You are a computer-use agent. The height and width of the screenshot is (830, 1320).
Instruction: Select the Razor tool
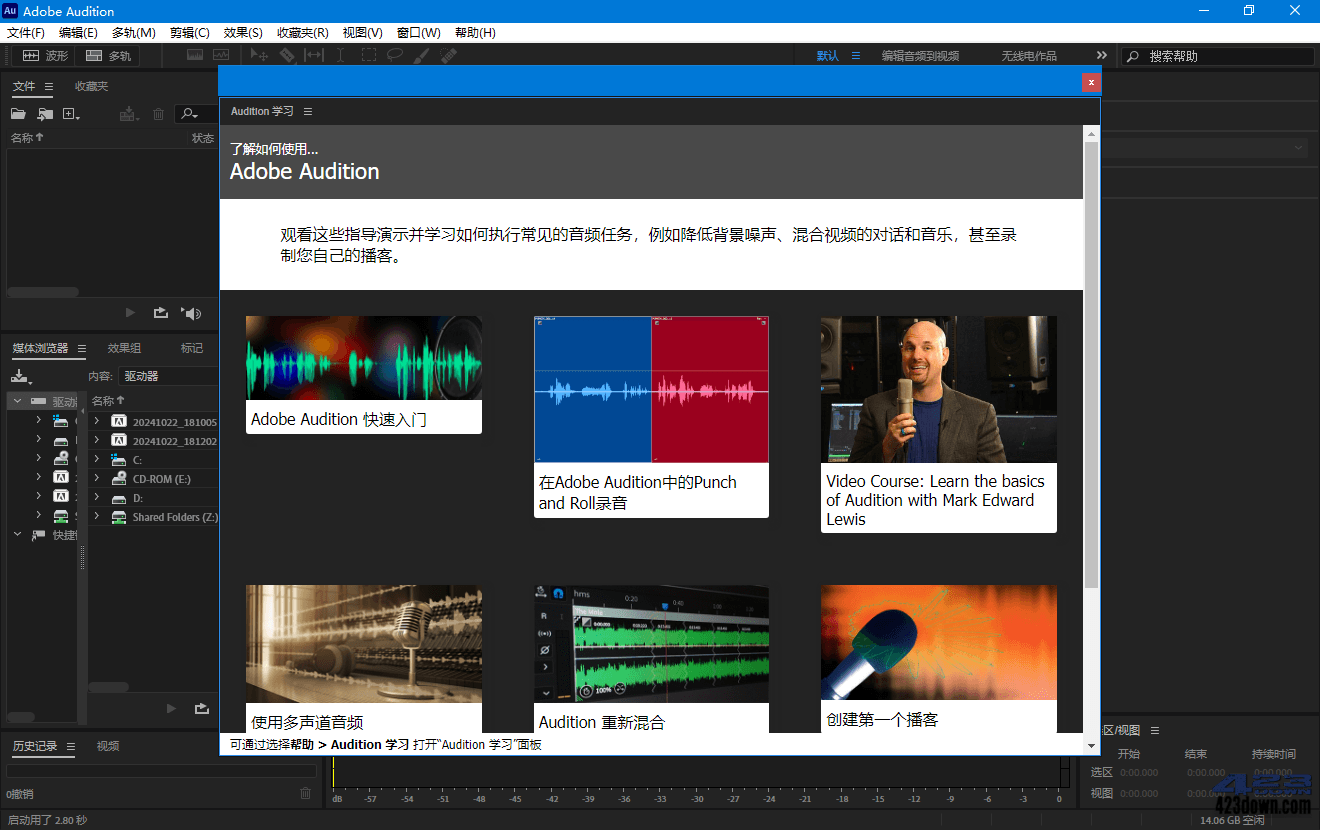tap(288, 55)
